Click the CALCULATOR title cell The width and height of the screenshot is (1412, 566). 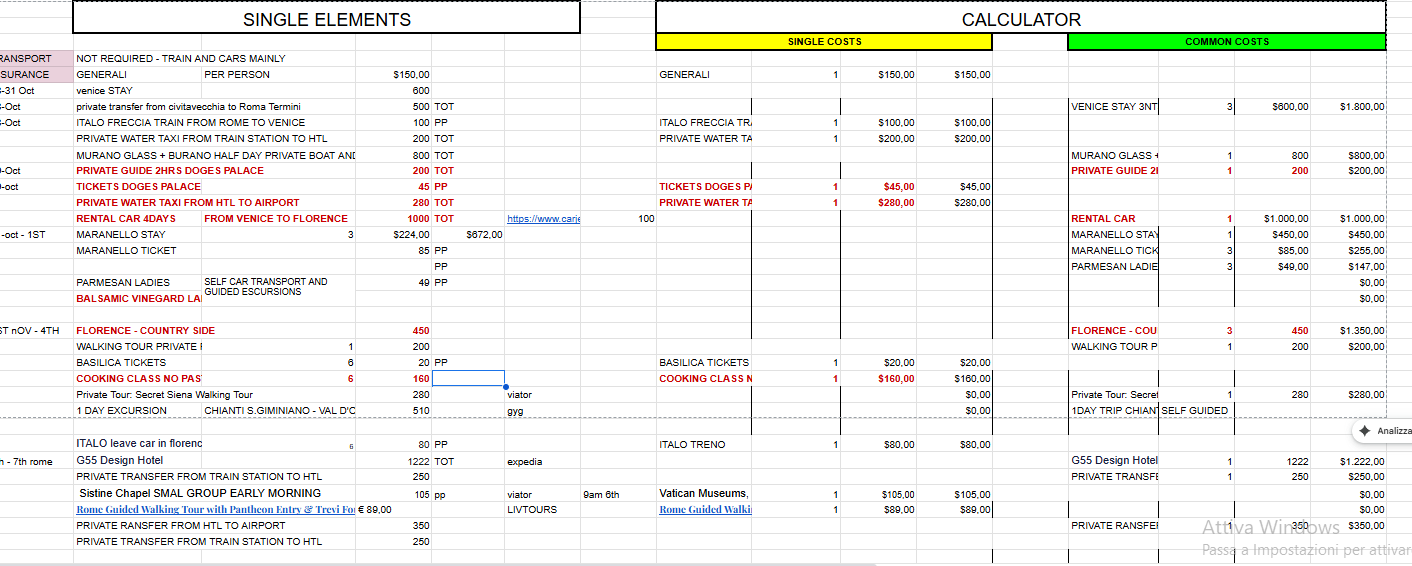[x=1020, y=19]
